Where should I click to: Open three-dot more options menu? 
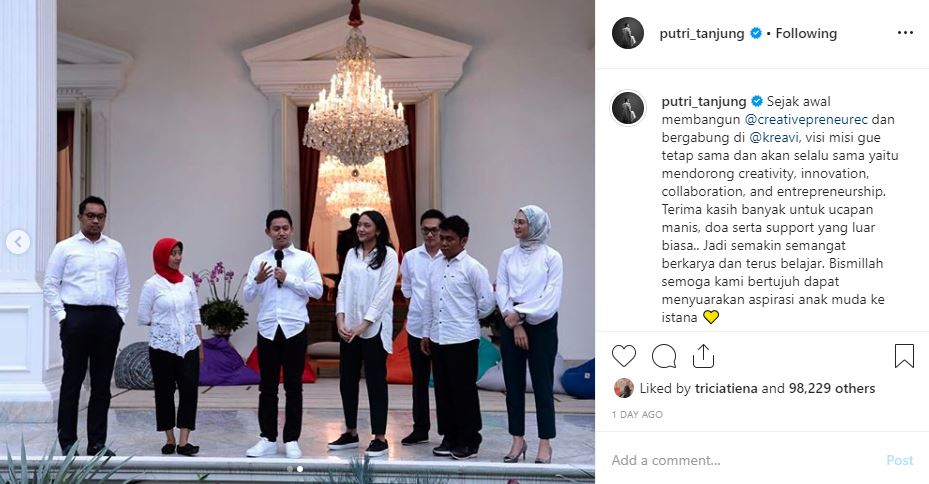[x=905, y=33]
